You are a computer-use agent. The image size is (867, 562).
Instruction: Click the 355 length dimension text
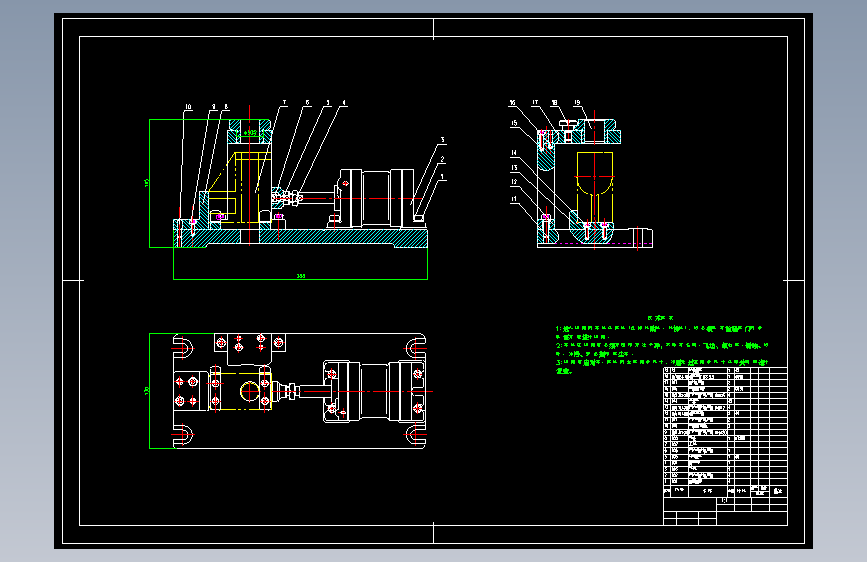pos(301,275)
